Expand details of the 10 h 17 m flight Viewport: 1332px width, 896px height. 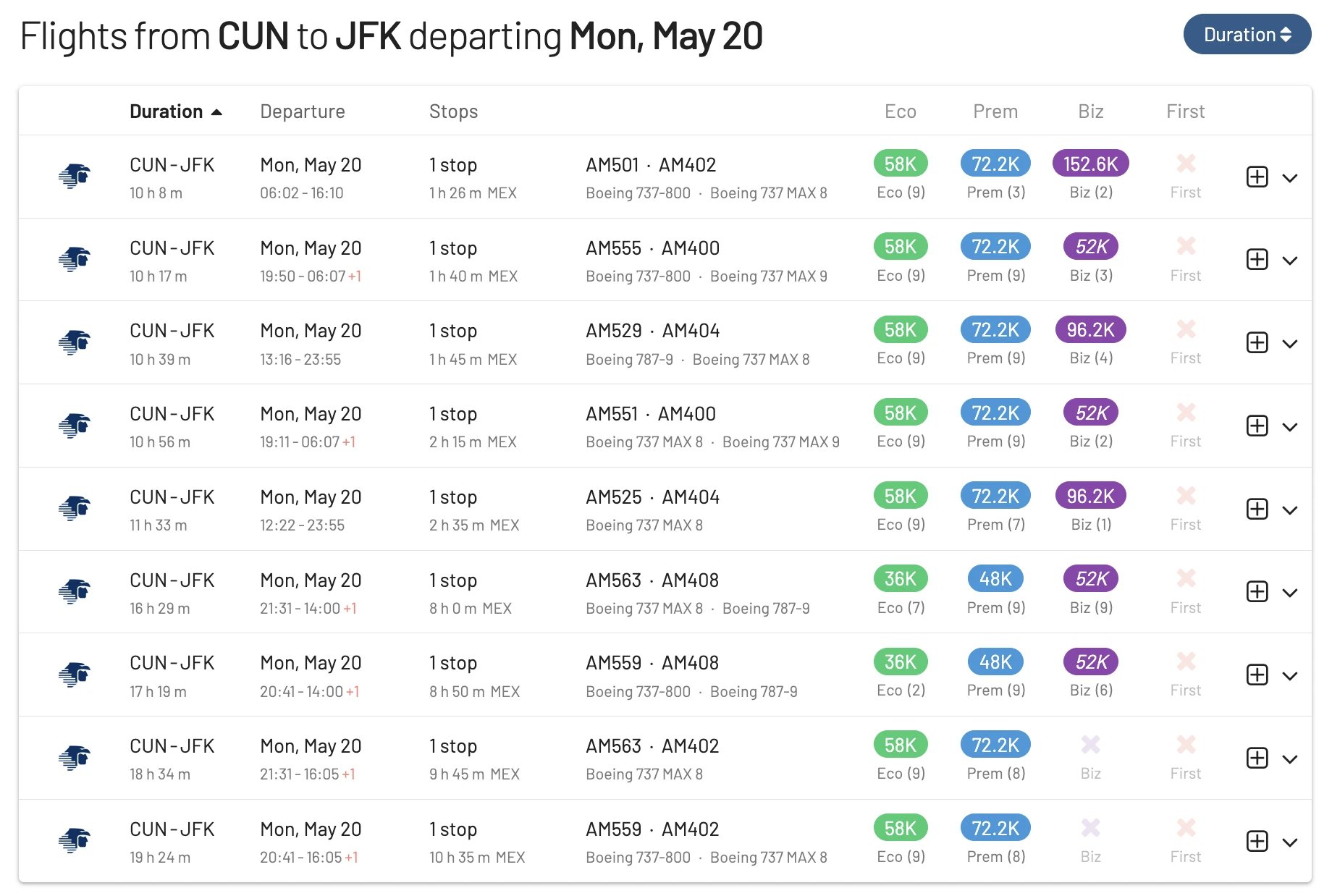(1290, 261)
